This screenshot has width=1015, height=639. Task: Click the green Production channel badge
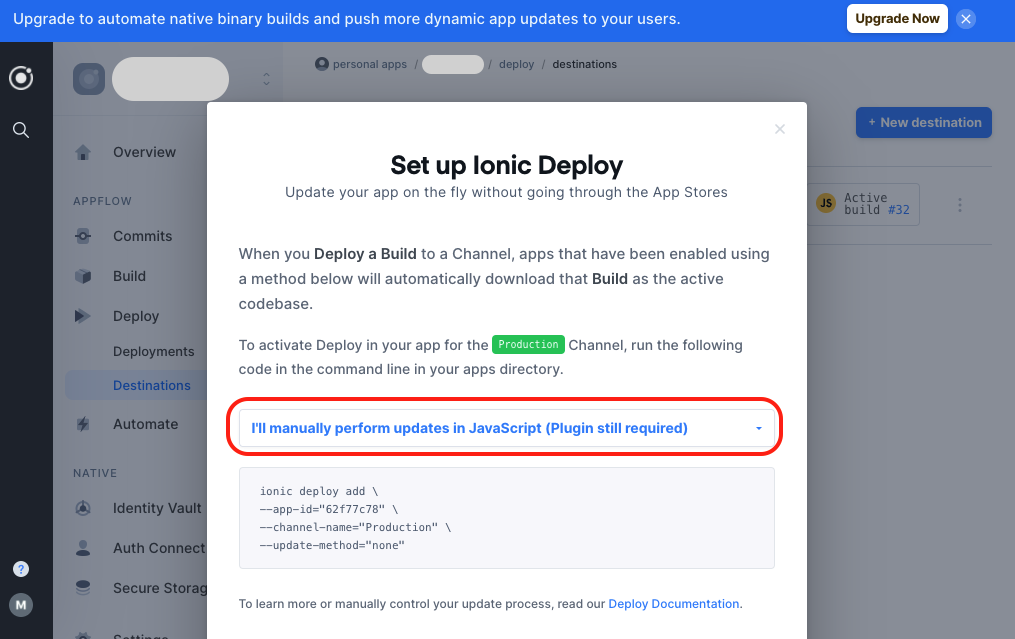(528, 344)
